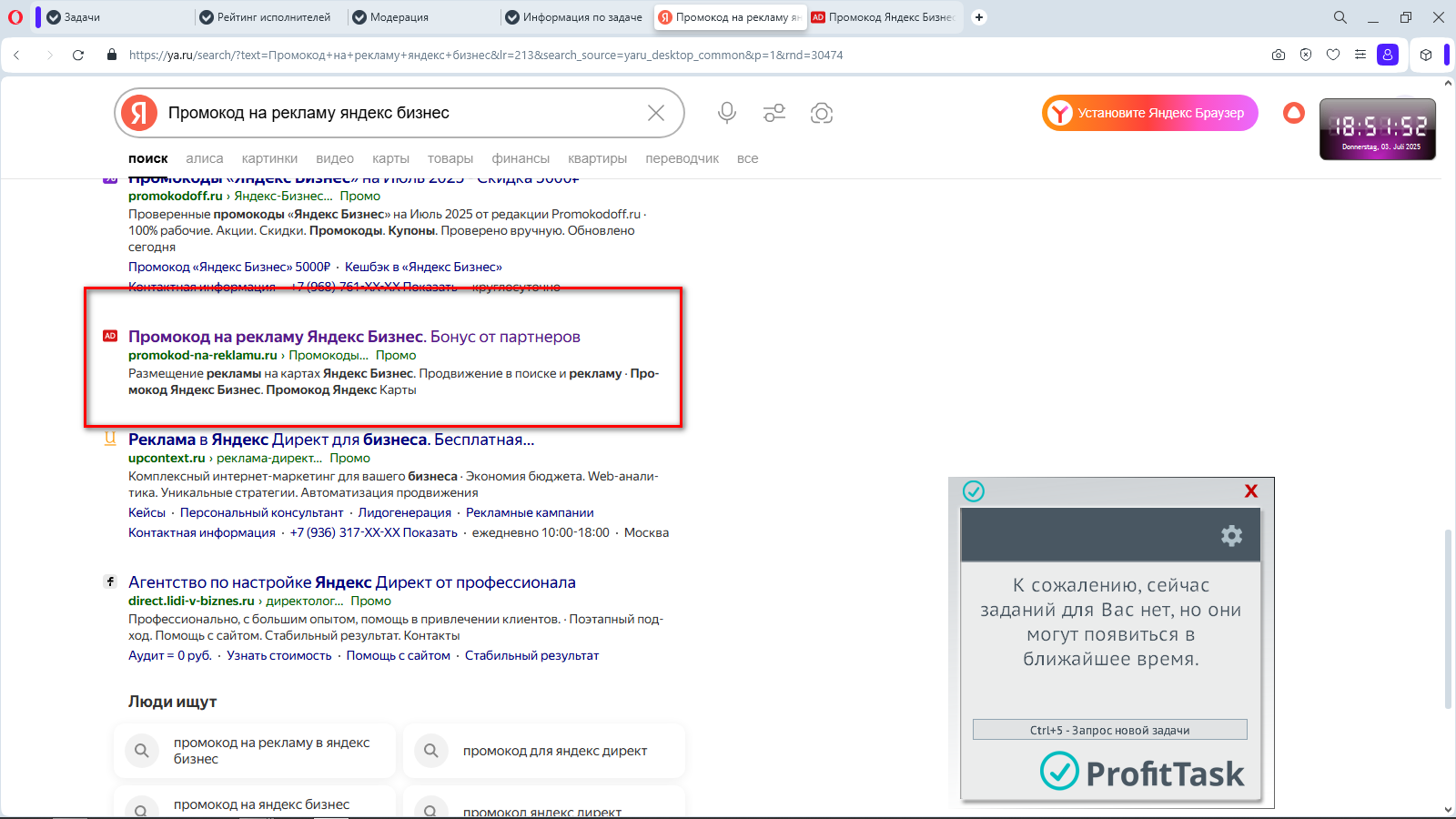Open upcontext.ru site link
The image size is (1456, 819).
[x=167, y=458]
